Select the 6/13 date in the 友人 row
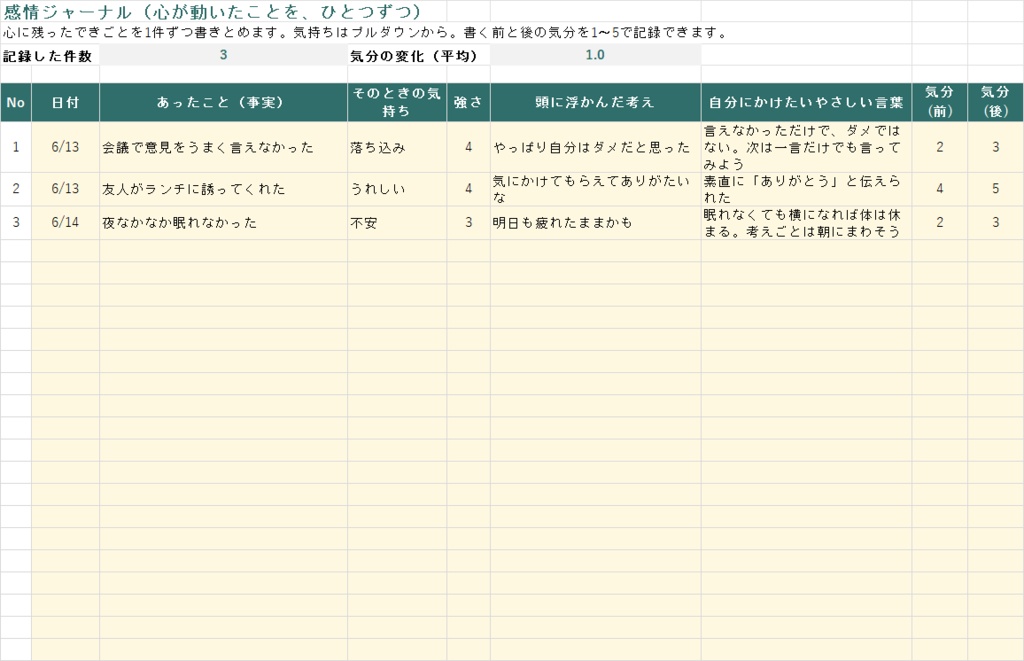Screen dimensions: 1024x661 pos(65,189)
